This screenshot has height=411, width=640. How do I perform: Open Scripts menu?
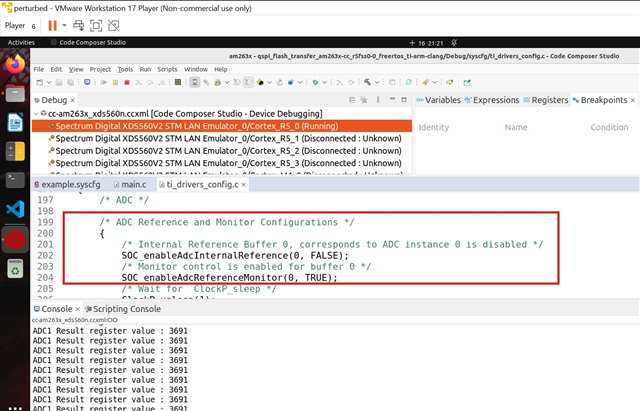tap(167, 69)
